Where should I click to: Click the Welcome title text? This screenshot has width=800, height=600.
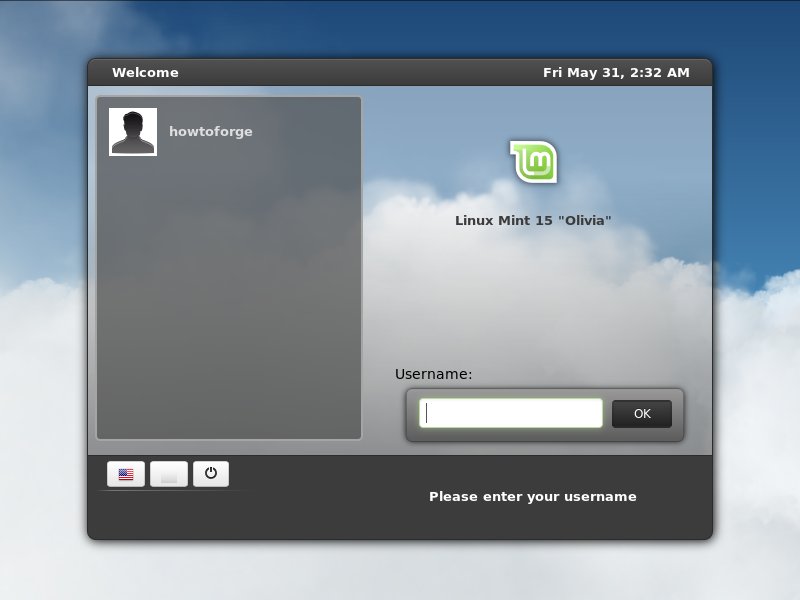[145, 72]
